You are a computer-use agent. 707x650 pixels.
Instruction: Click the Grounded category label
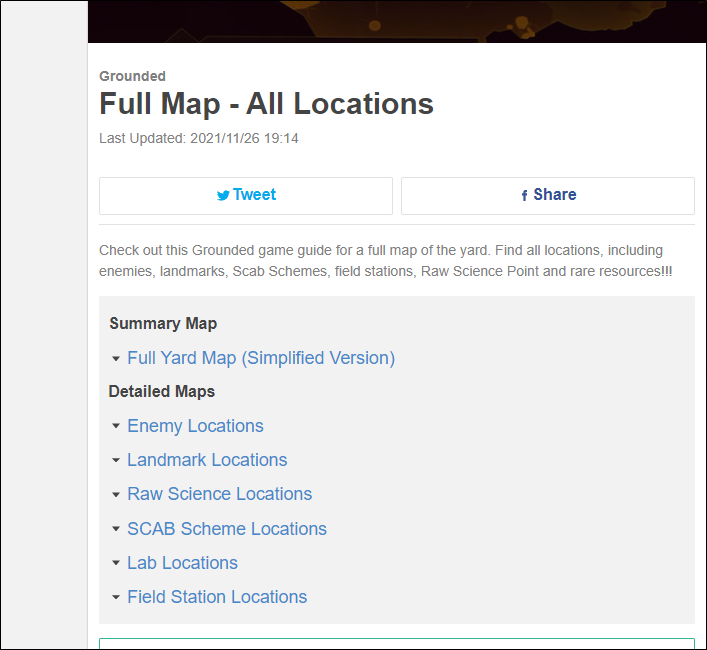[133, 76]
